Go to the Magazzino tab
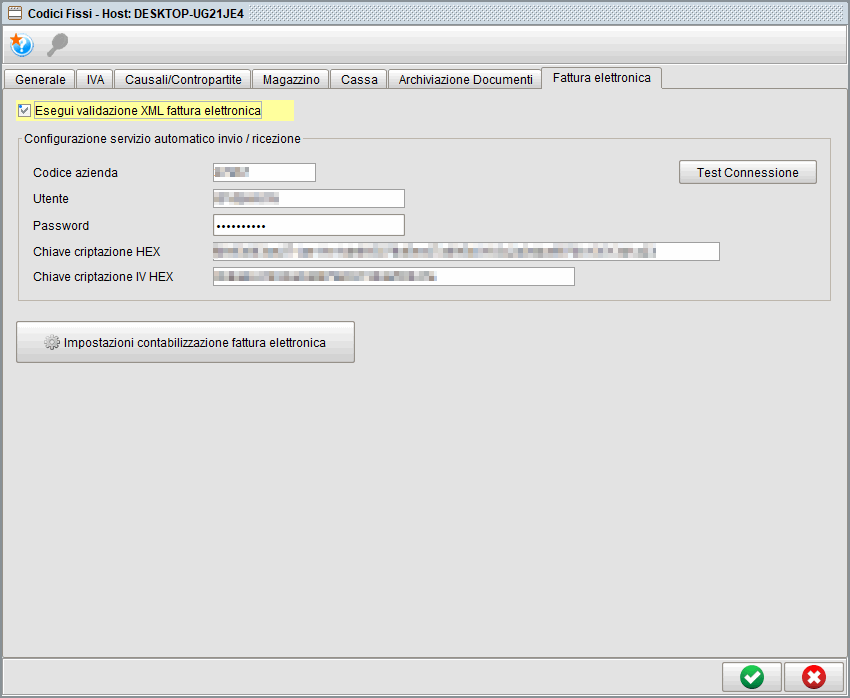The width and height of the screenshot is (850, 698). (x=291, y=79)
